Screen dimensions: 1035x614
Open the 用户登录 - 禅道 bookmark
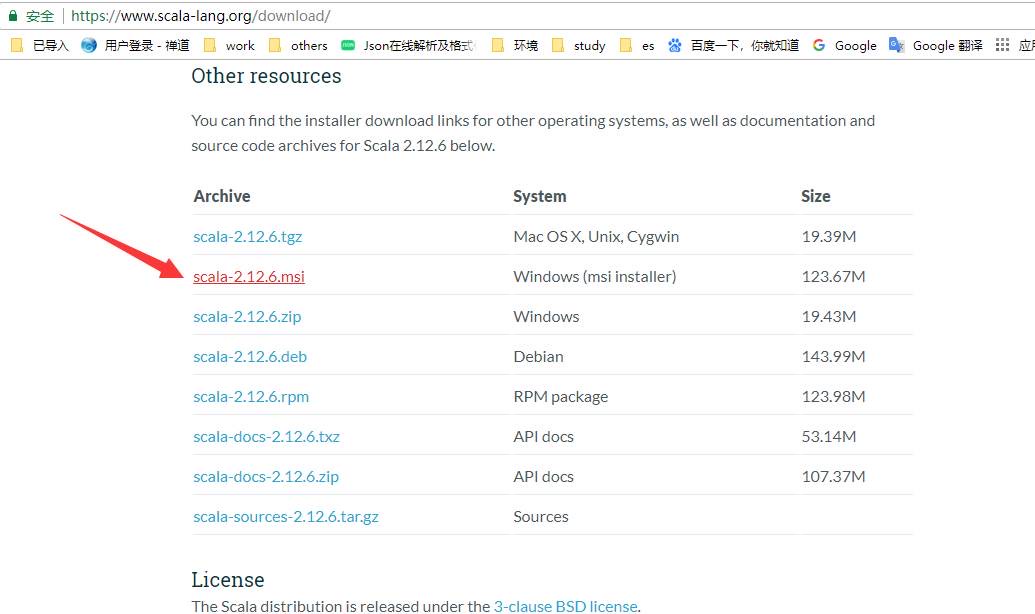(x=135, y=45)
